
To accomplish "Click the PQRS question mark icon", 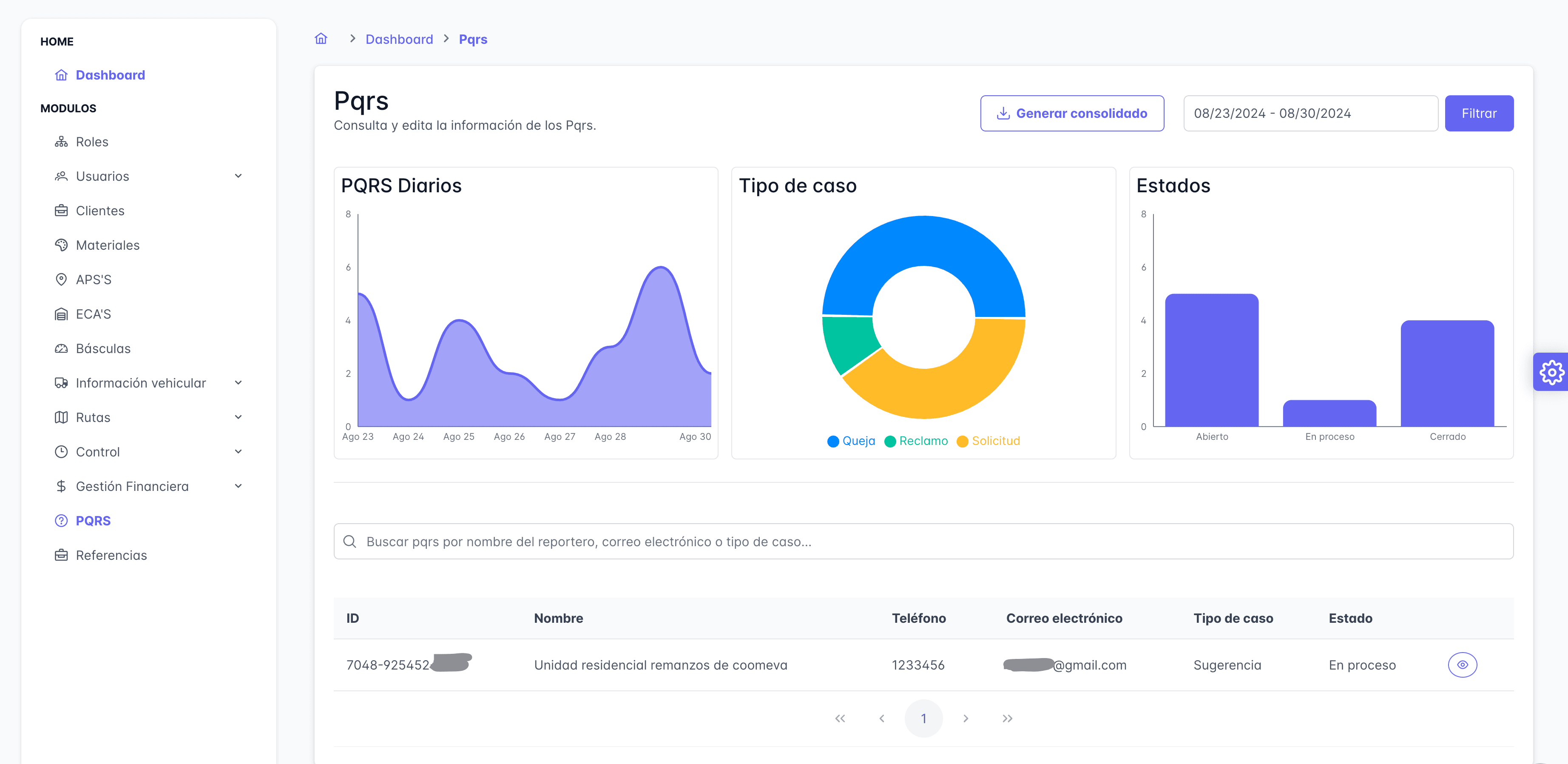I will (x=62, y=521).
